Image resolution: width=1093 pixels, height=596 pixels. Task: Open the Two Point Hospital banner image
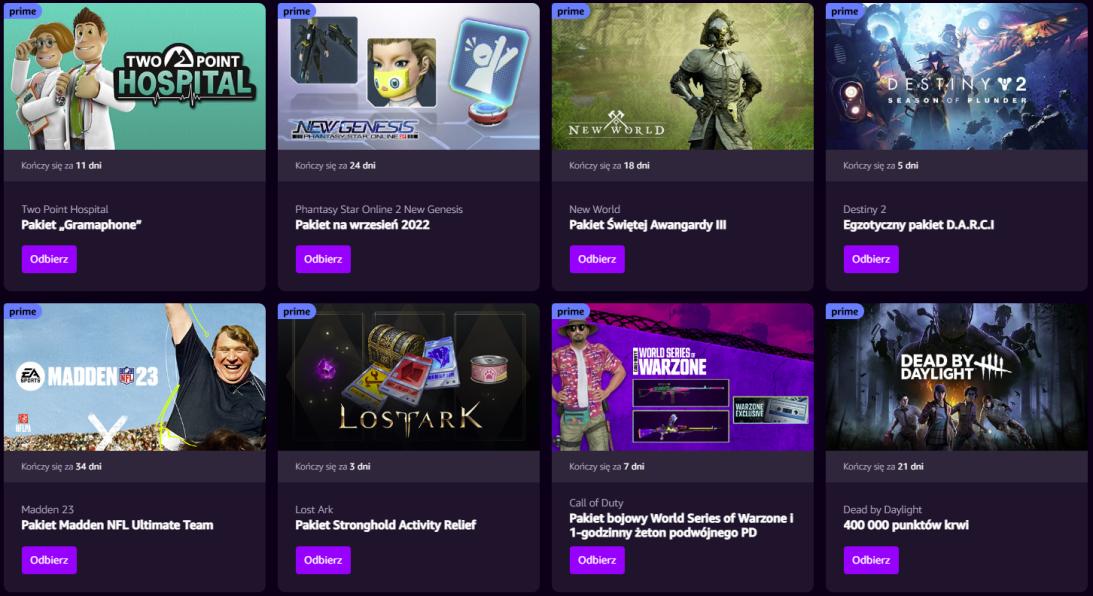[135, 77]
